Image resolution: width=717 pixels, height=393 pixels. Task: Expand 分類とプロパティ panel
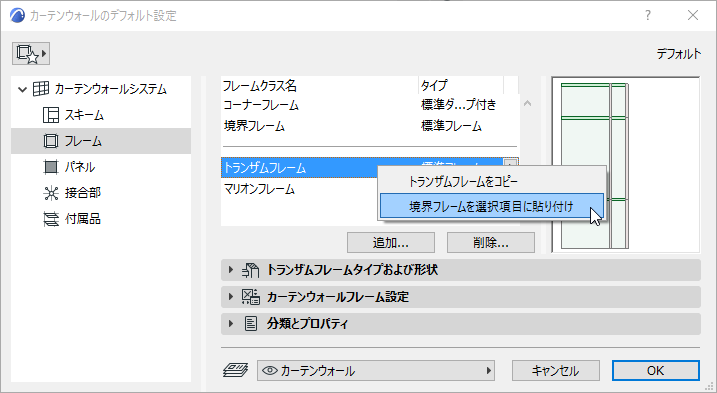(x=231, y=324)
